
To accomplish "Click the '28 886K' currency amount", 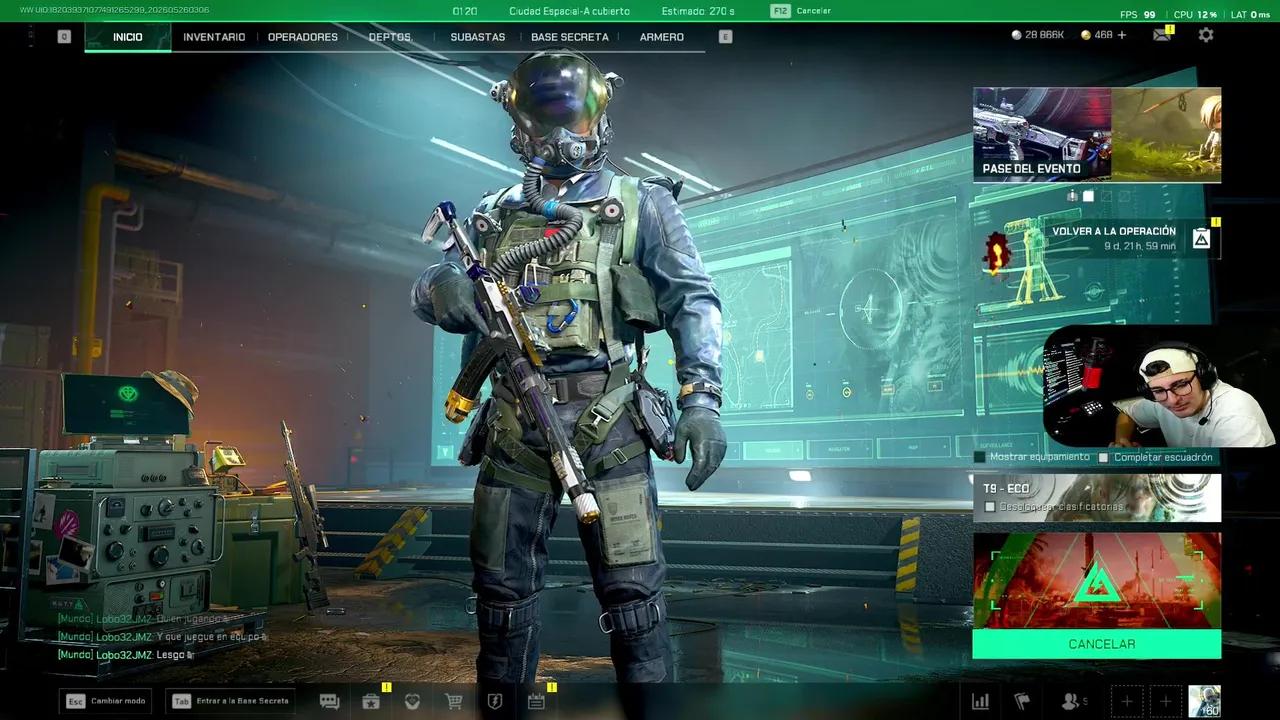I will (x=1045, y=35).
